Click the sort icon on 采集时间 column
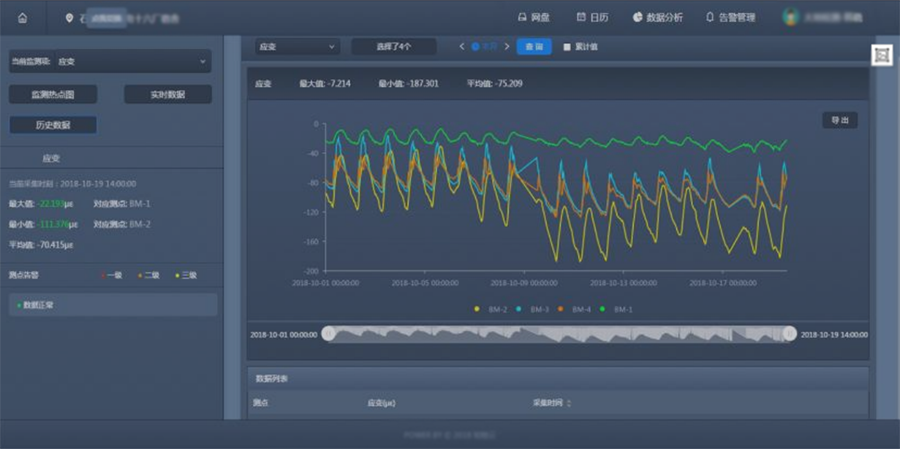This screenshot has height=449, width=900. (570, 403)
